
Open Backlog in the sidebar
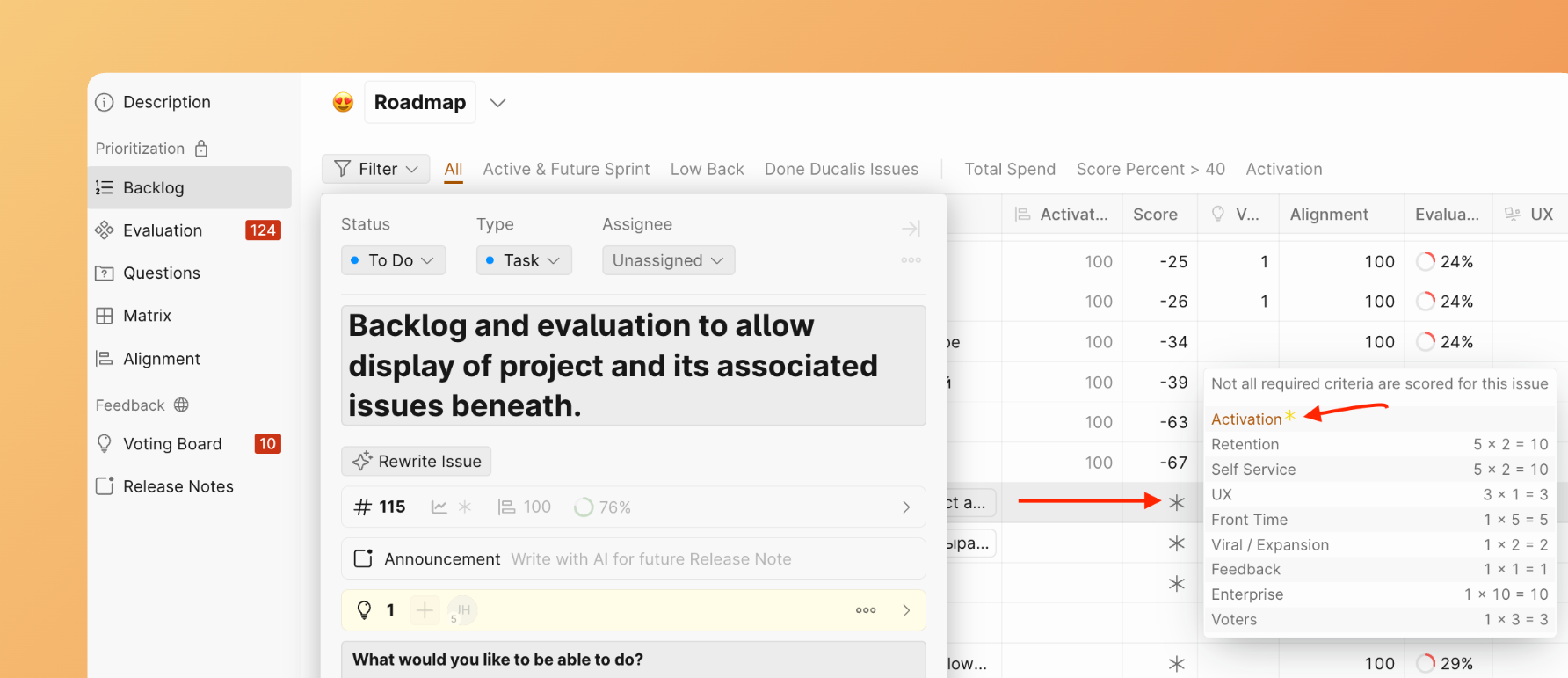(x=153, y=188)
